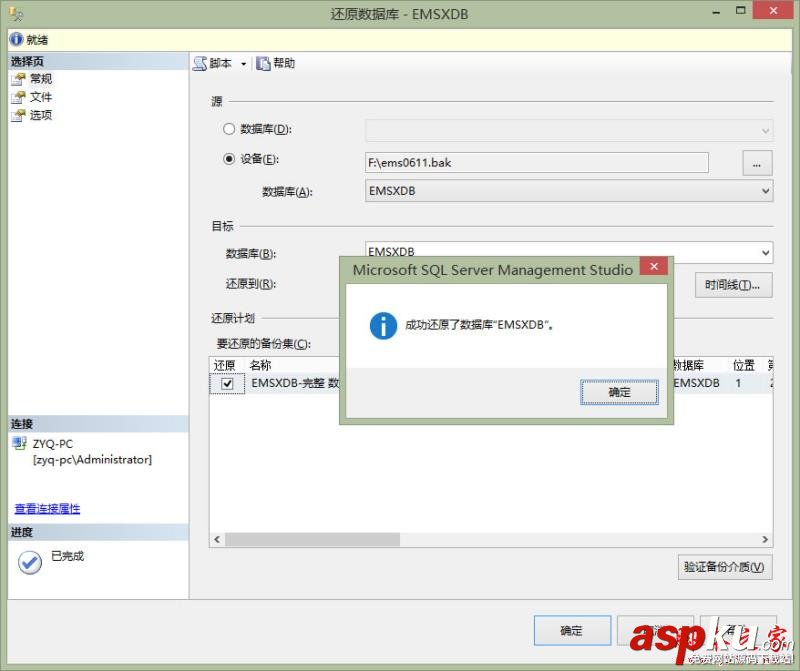Close the 还原数据库 - EMSXDB window
Image resolution: width=800 pixels, height=671 pixels.
point(773,10)
